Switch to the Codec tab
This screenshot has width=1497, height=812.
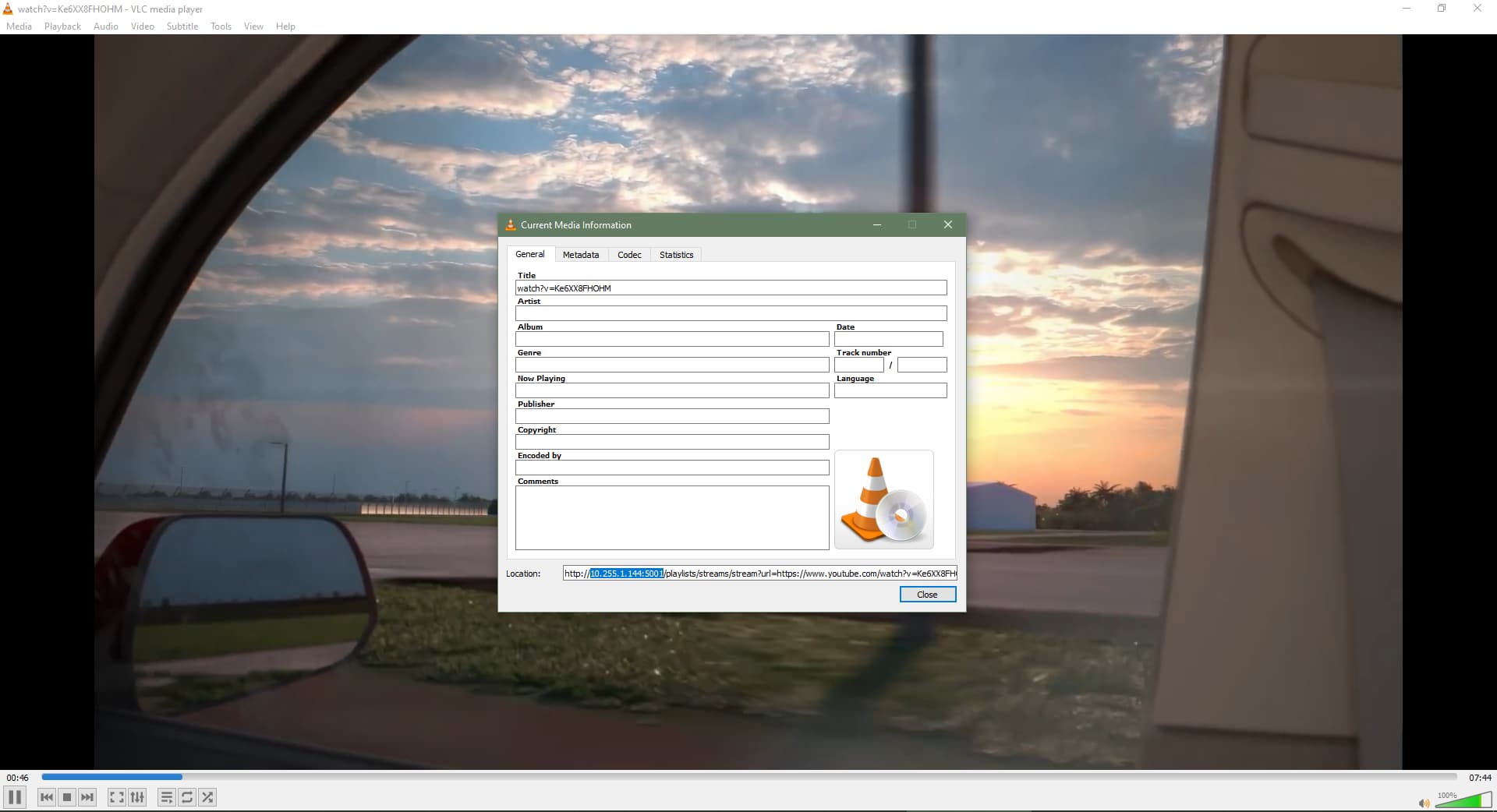click(x=629, y=255)
